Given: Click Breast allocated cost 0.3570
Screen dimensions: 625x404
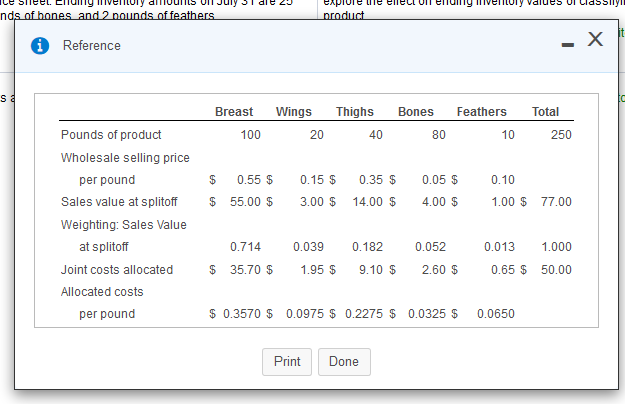Looking at the screenshot, I should [x=242, y=314].
